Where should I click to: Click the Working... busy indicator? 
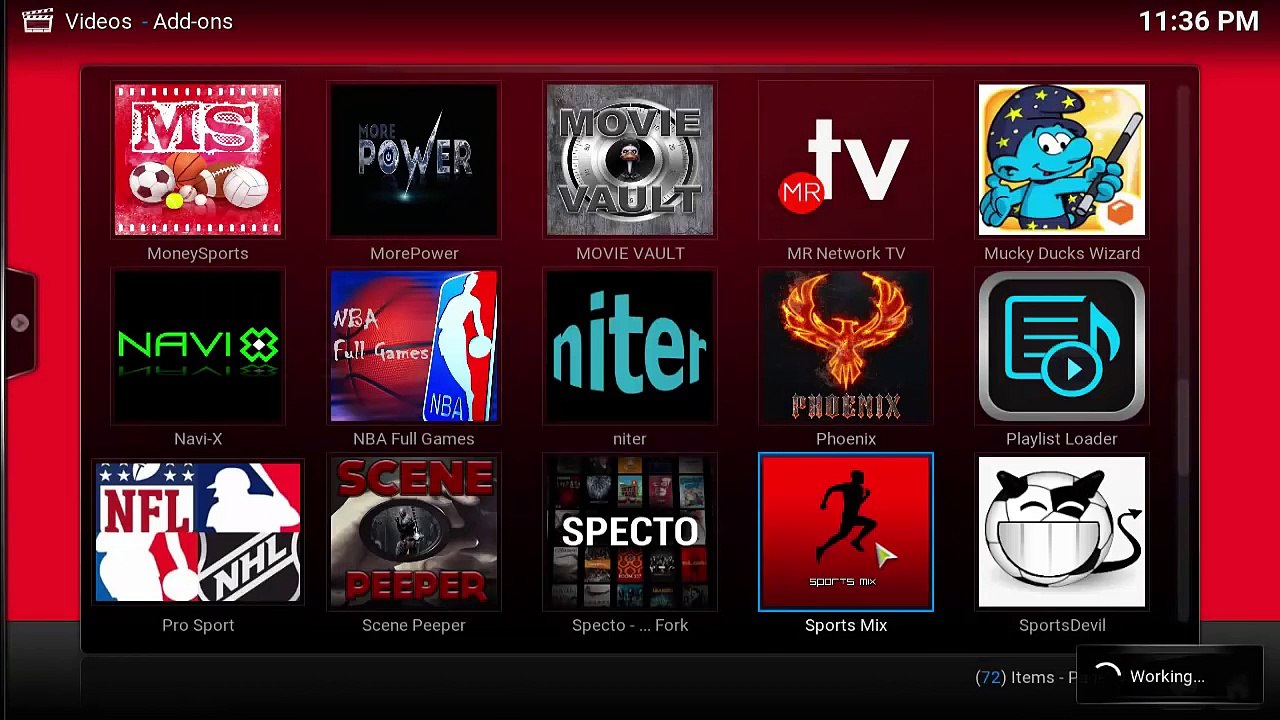click(1169, 676)
